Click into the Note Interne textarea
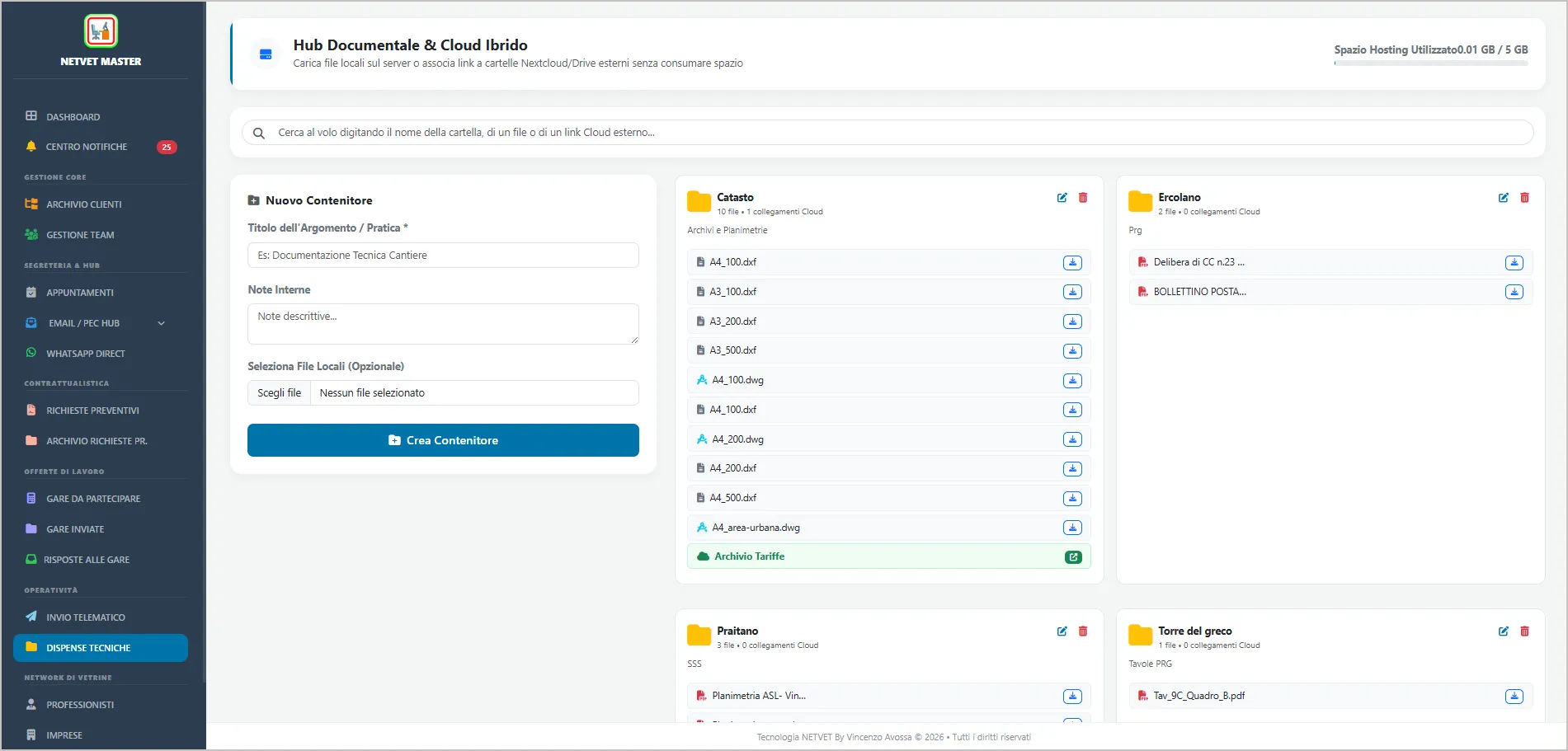 click(x=443, y=324)
